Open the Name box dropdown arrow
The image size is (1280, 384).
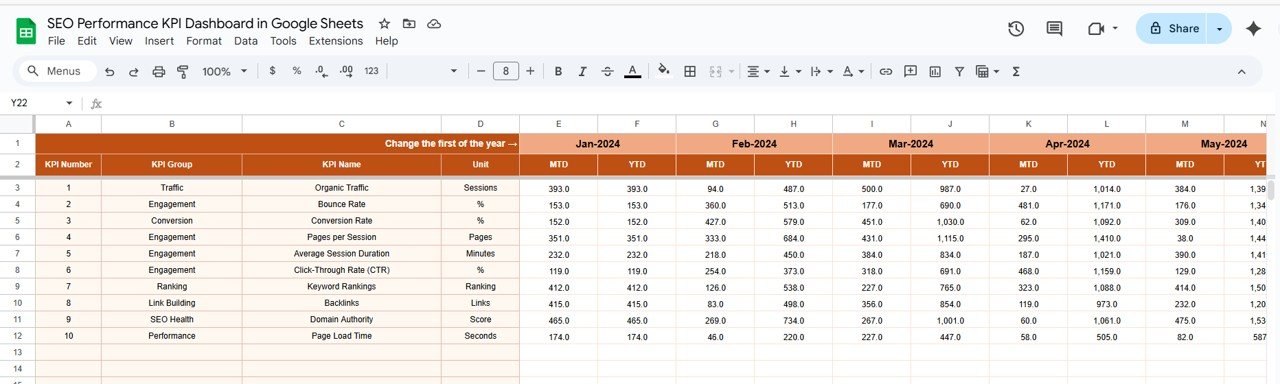tap(69, 103)
